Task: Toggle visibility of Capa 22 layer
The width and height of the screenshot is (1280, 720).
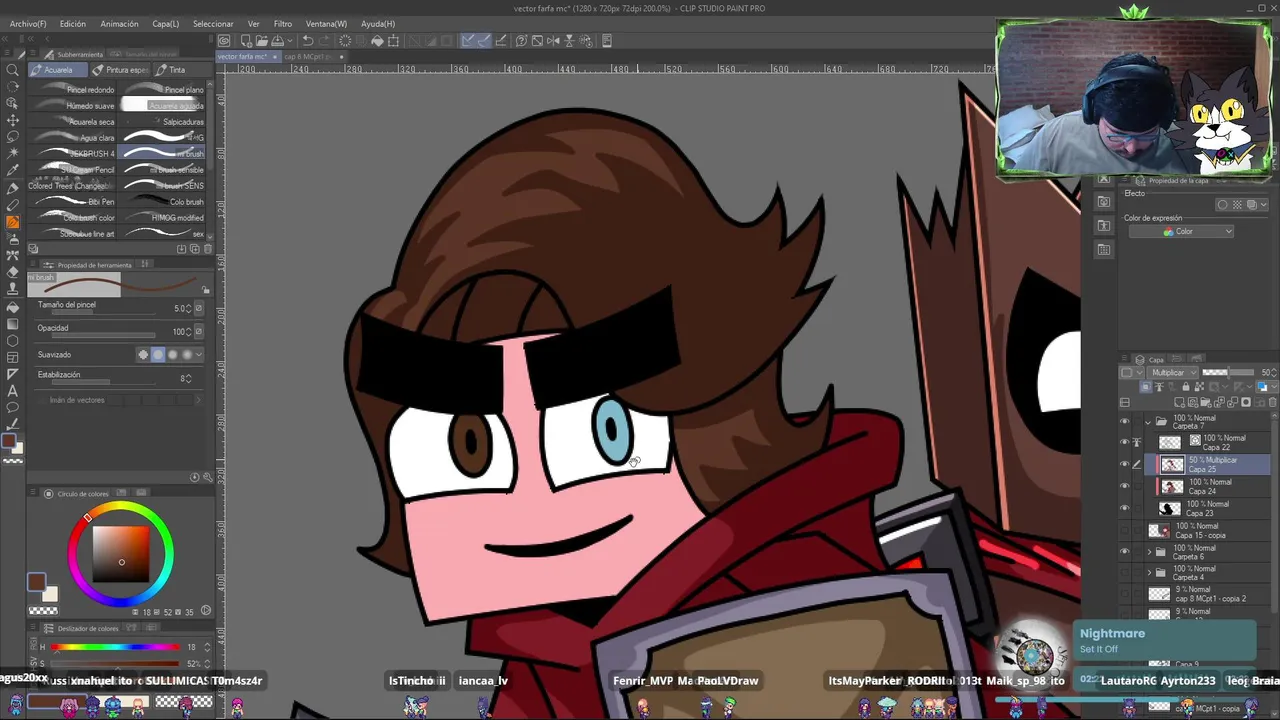Action: click(x=1124, y=442)
